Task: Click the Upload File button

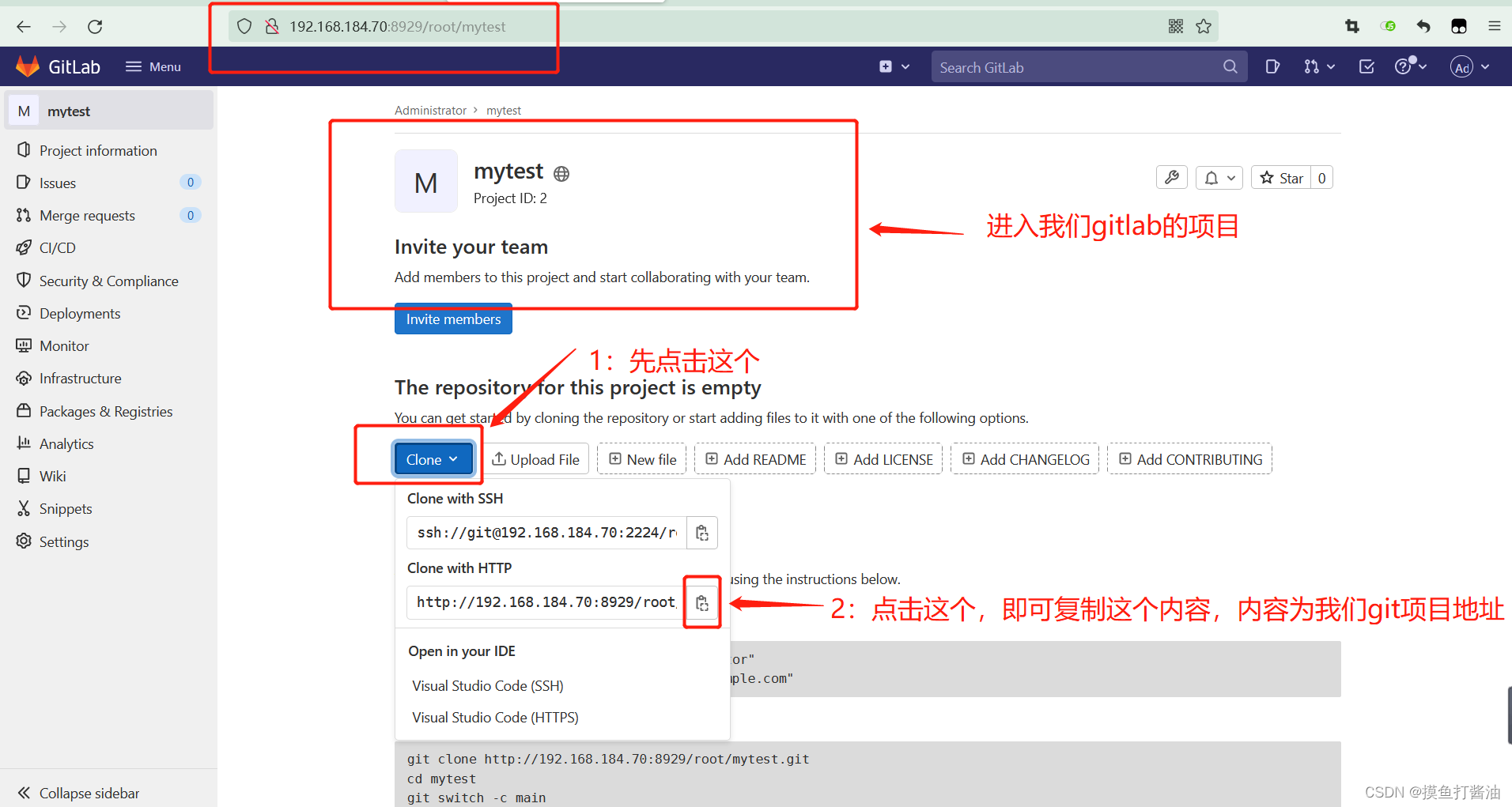Action: point(535,459)
